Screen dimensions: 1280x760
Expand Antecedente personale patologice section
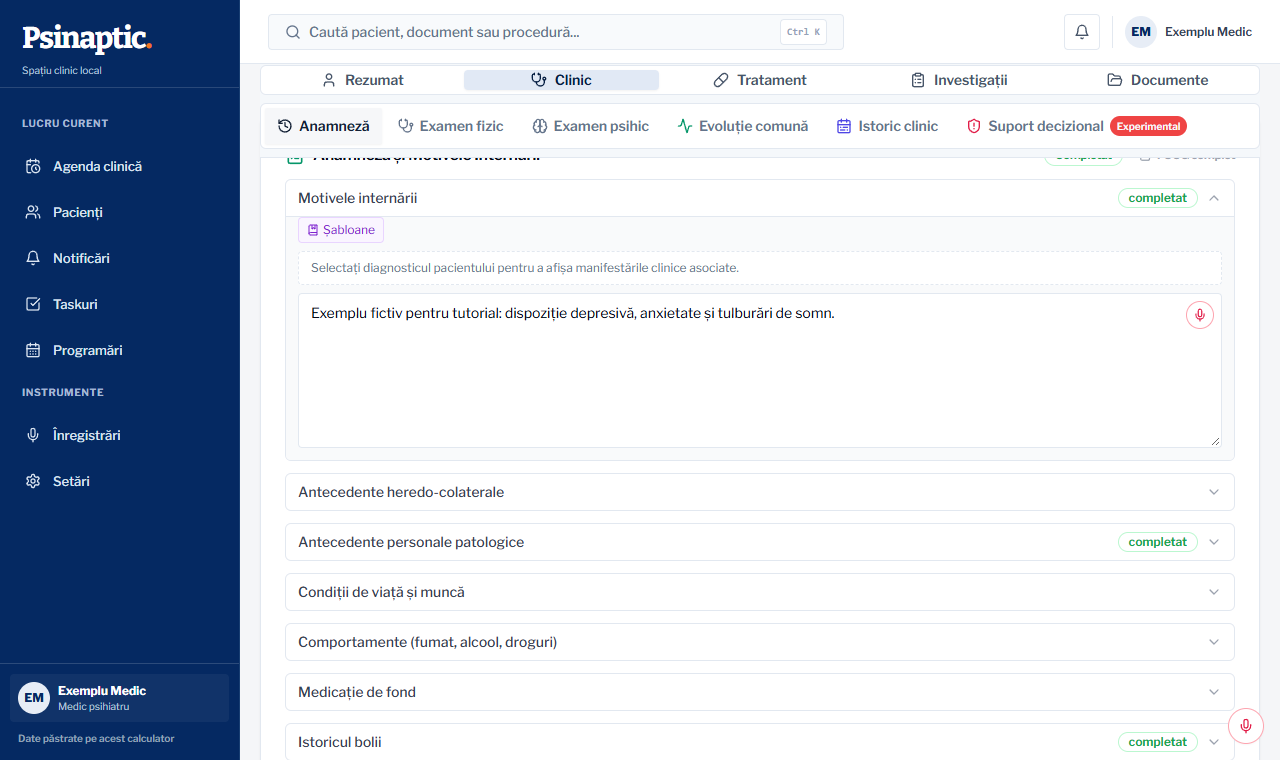(x=760, y=542)
